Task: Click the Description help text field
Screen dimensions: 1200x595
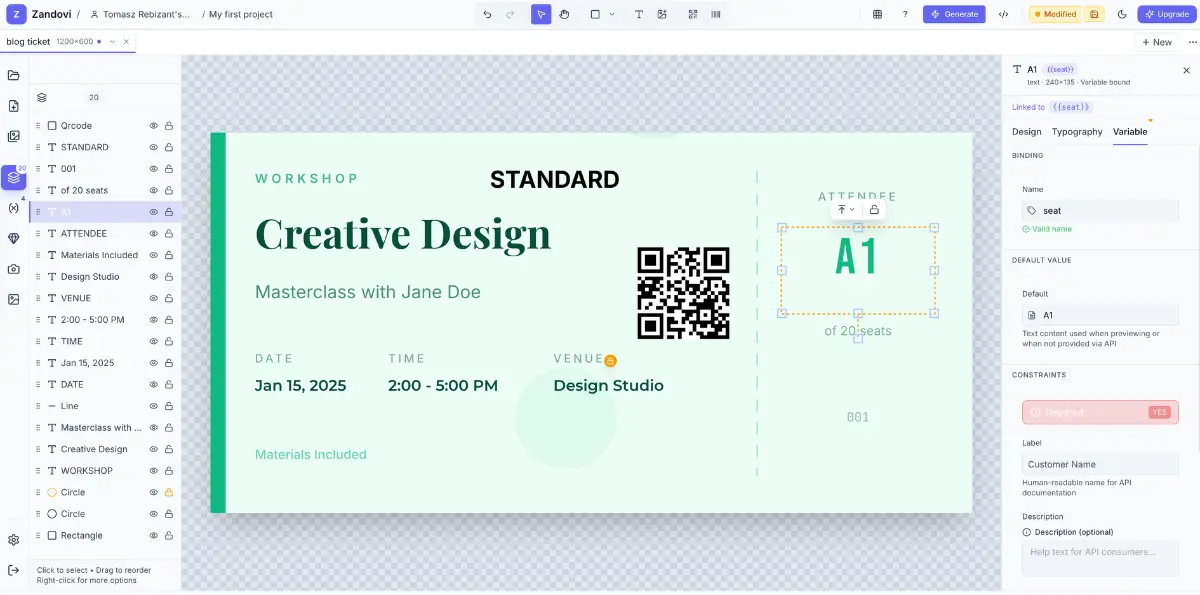Action: pyautogui.click(x=1100, y=558)
